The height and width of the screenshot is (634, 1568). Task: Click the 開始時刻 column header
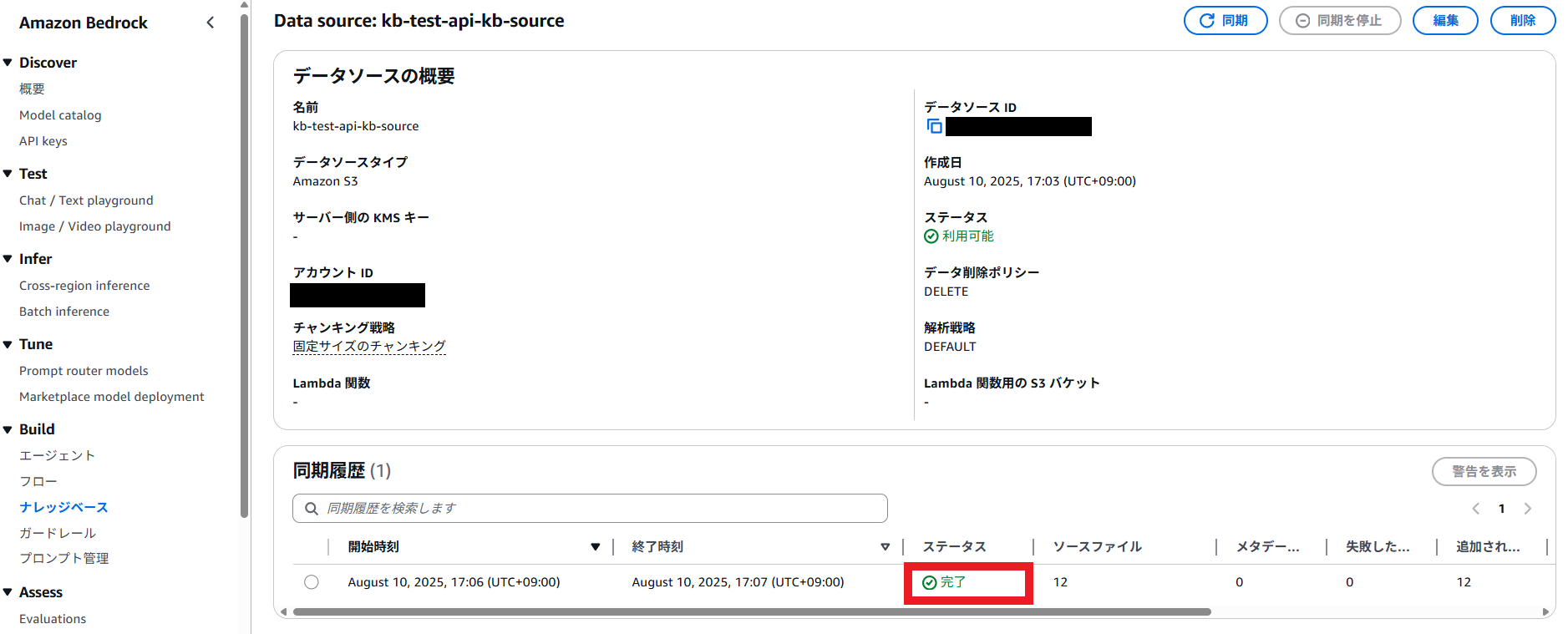373,547
